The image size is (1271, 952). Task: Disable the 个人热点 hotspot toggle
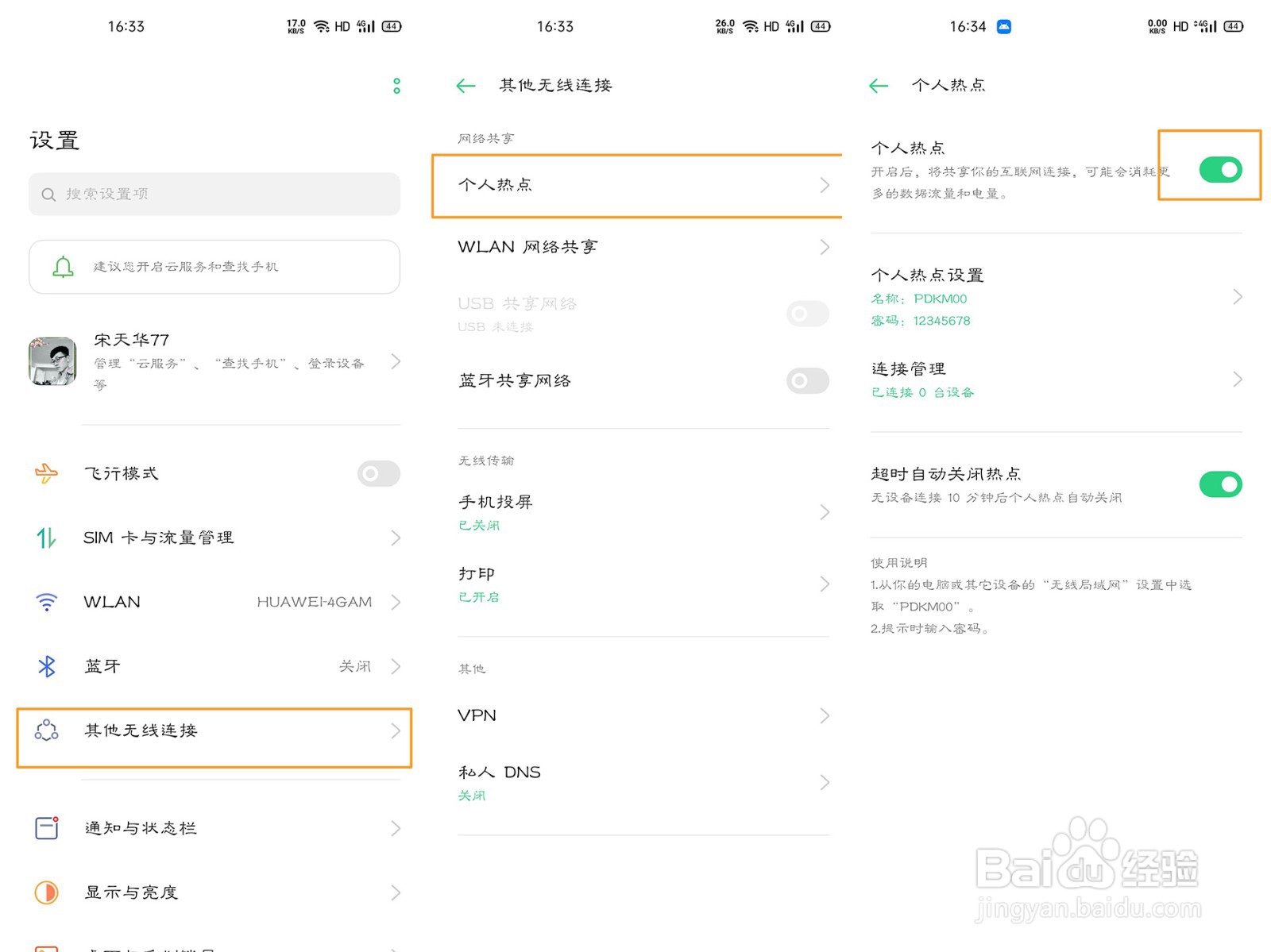1219,169
